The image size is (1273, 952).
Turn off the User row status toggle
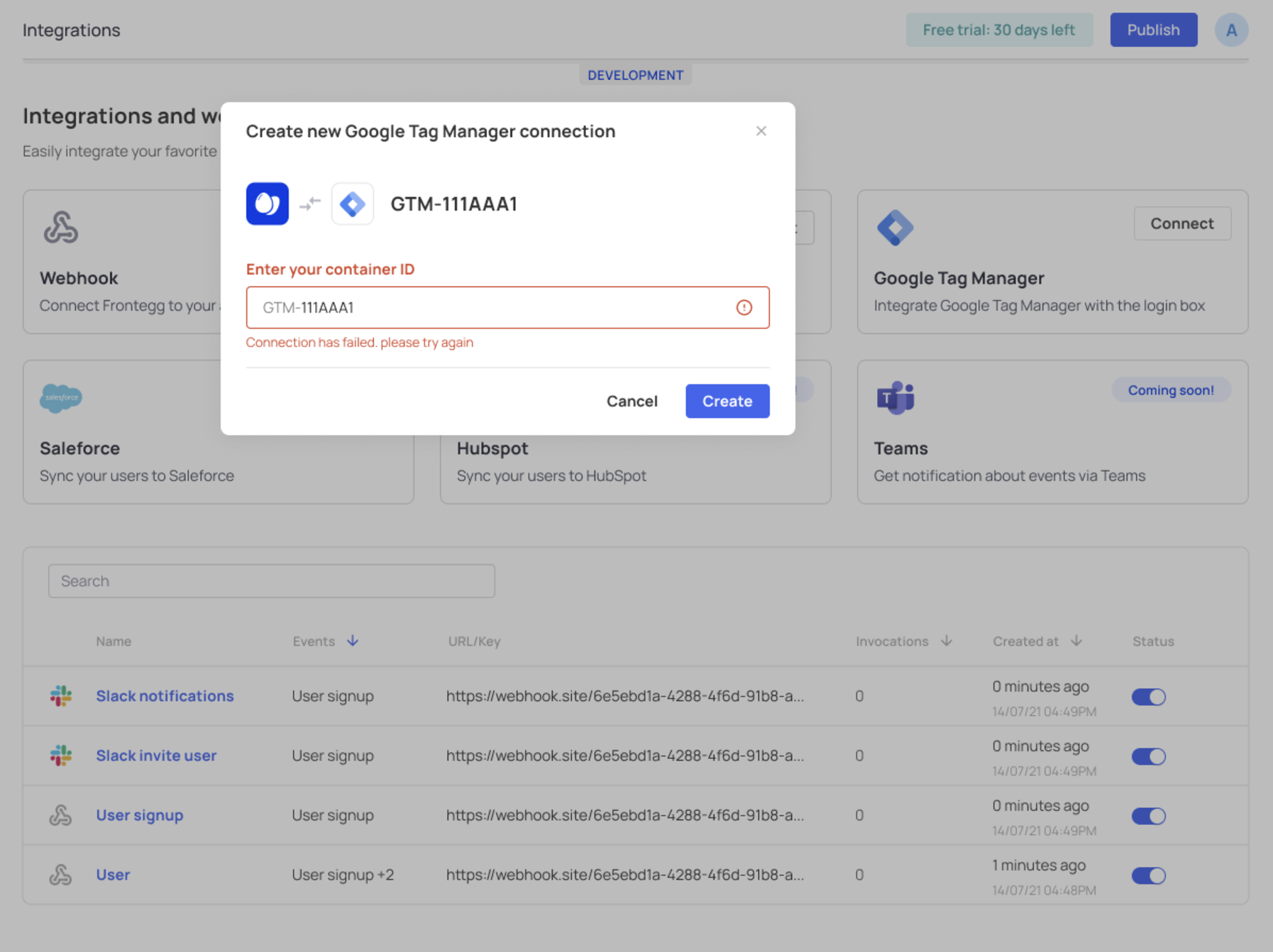tap(1148, 875)
